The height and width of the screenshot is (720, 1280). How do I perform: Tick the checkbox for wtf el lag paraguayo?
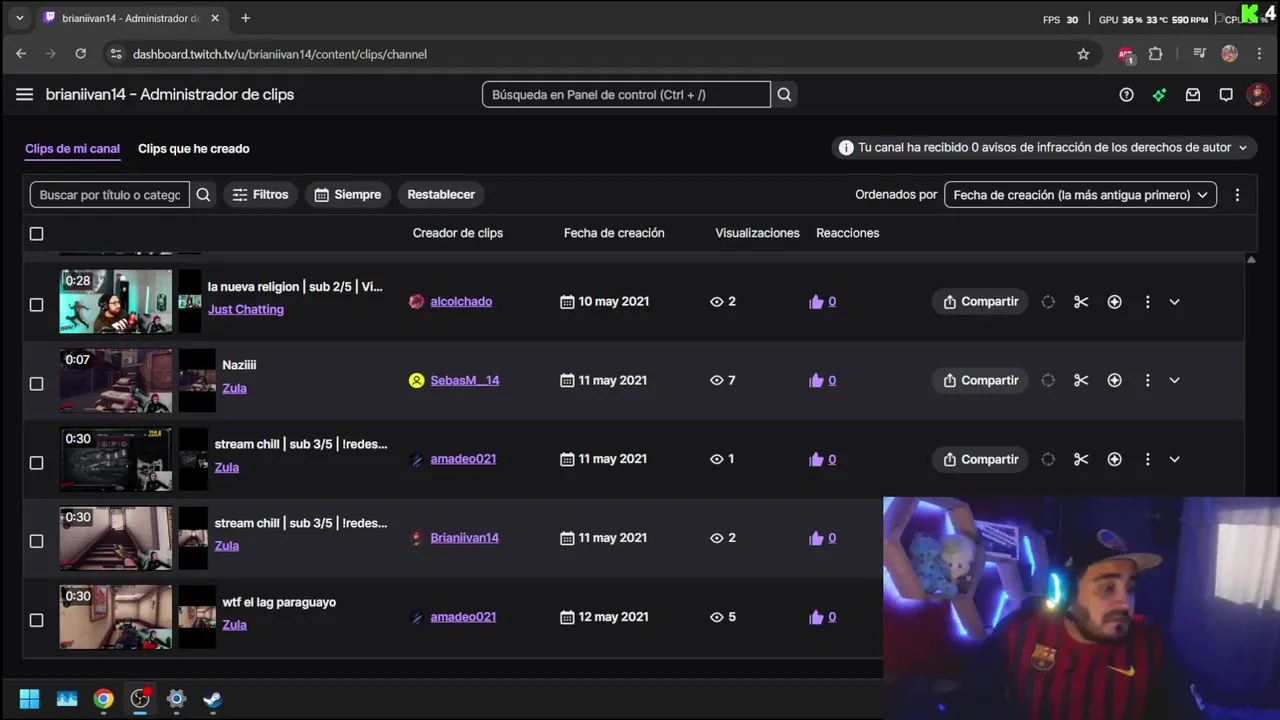pyautogui.click(x=37, y=620)
